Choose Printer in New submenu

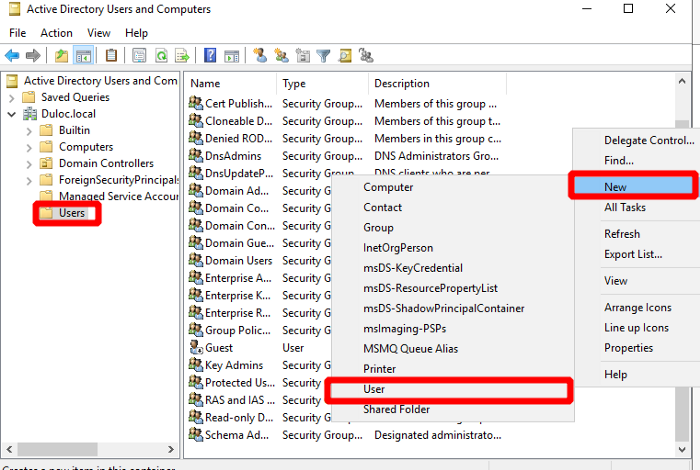379,369
